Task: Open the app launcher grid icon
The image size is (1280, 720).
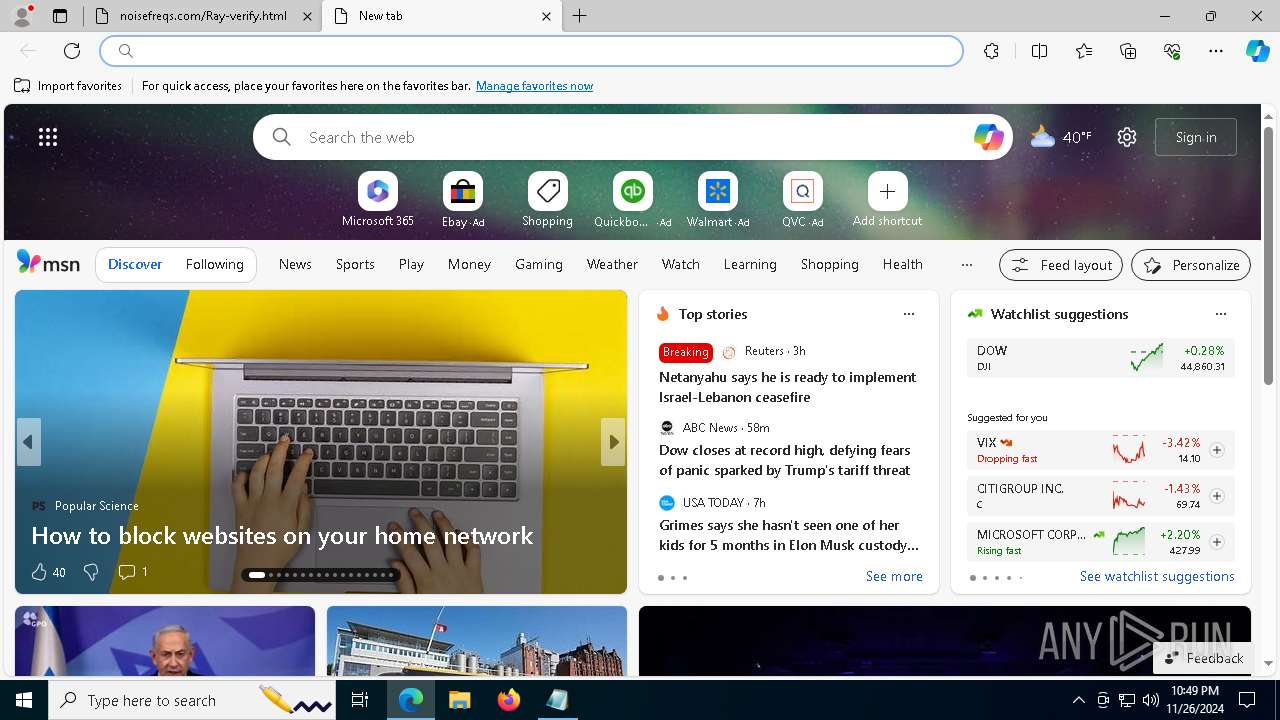Action: point(48,137)
